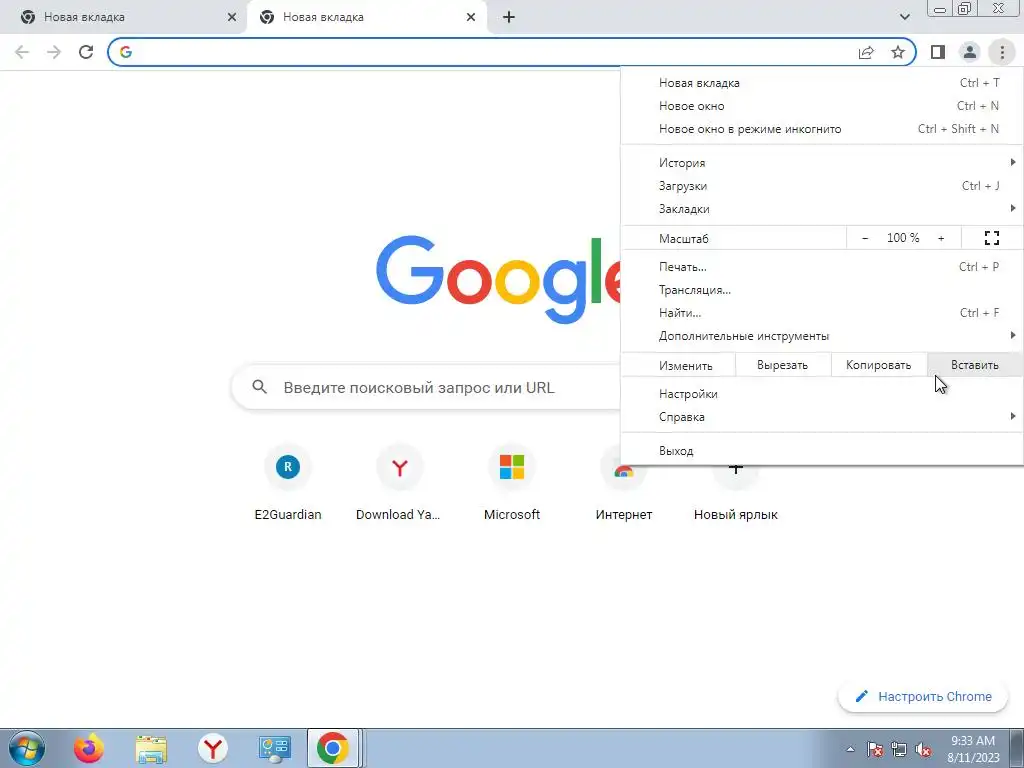
Task: Select Трансляция... menu item
Action: 822,290
